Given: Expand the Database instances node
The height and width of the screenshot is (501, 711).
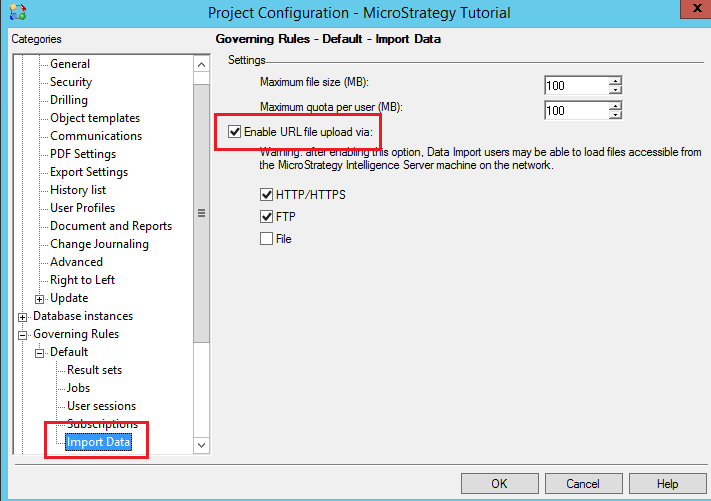Looking at the screenshot, I should (22, 317).
